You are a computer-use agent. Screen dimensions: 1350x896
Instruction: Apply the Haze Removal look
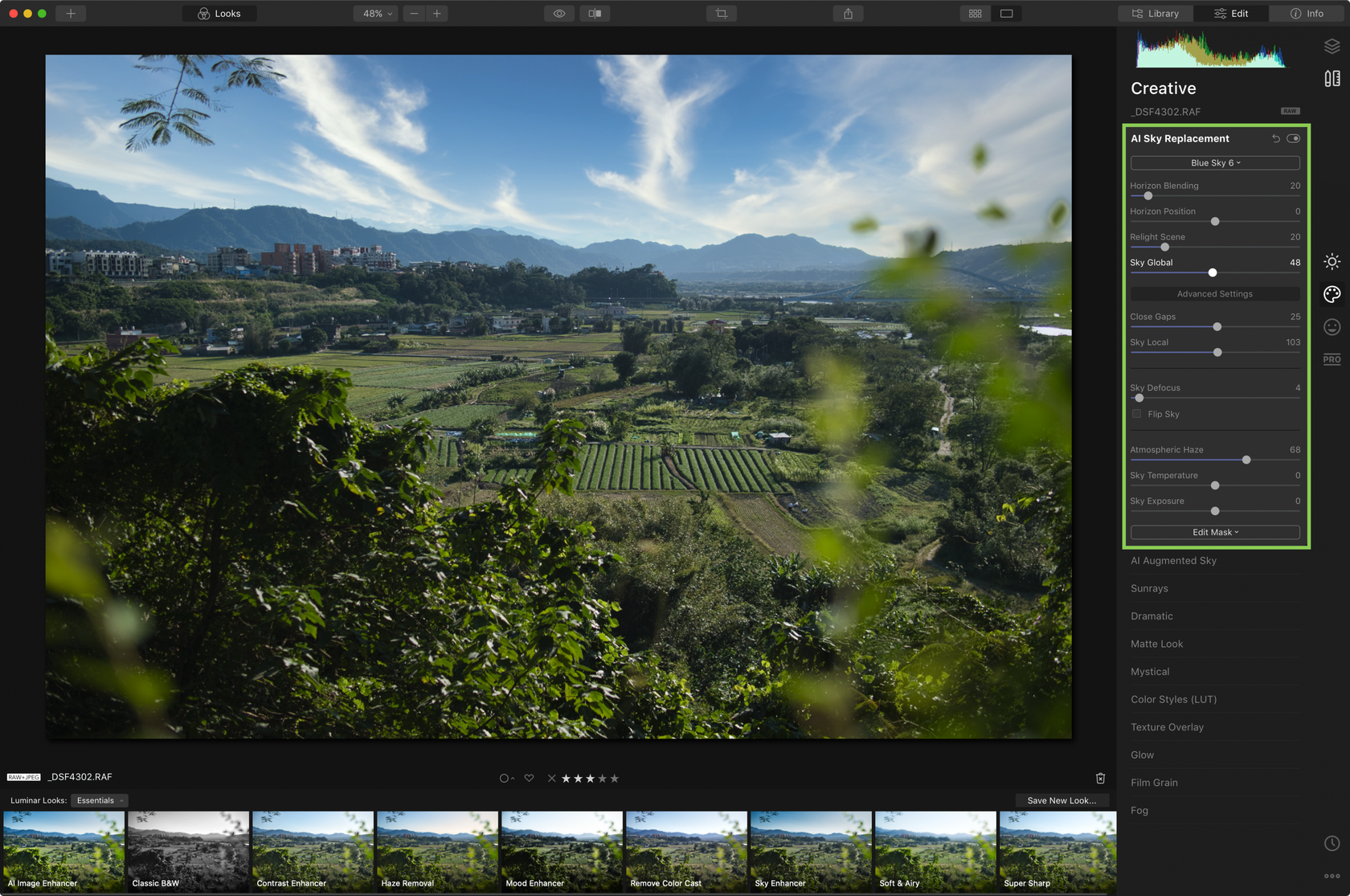point(437,851)
